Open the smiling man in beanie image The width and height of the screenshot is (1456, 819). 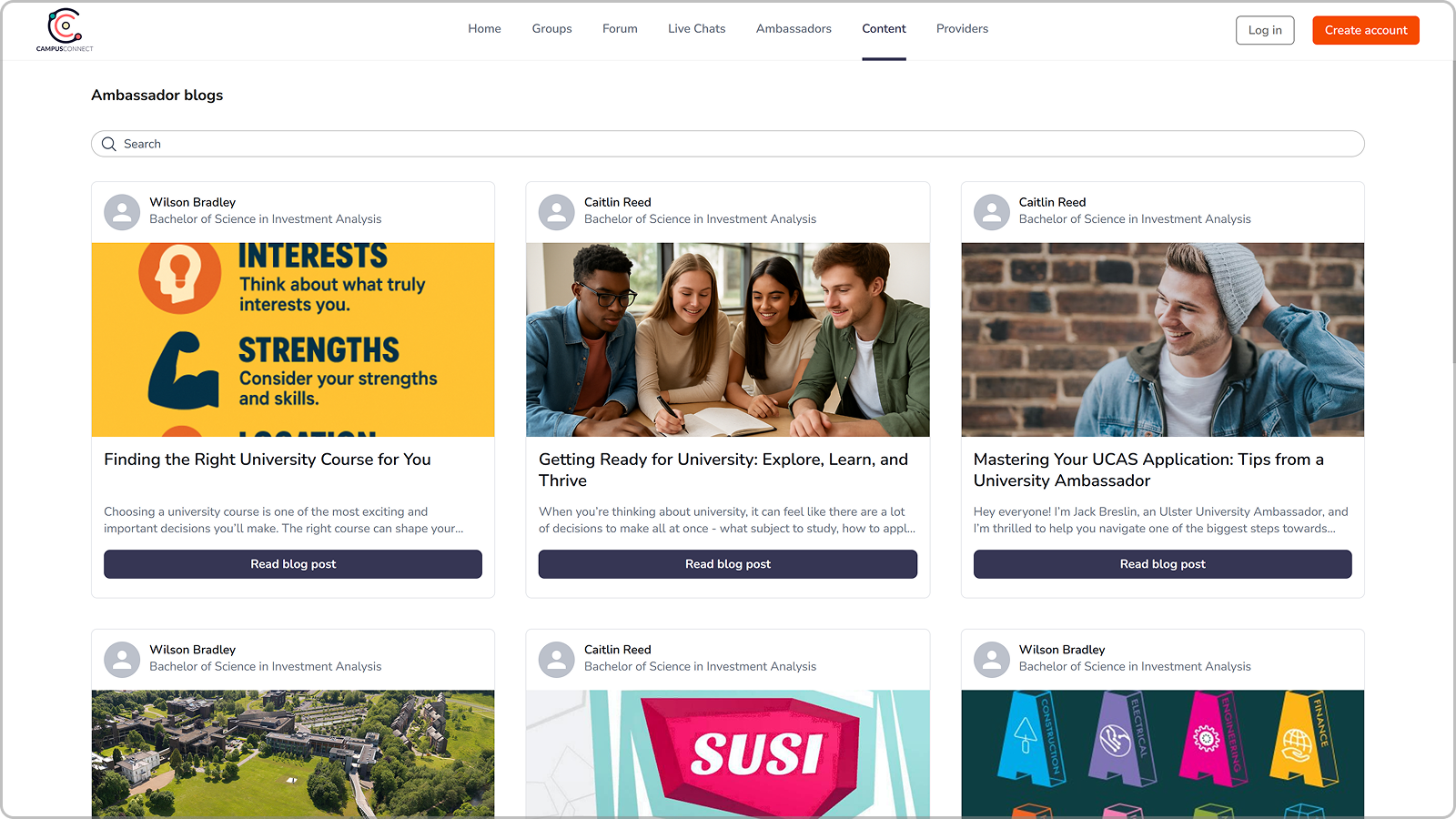(1163, 339)
